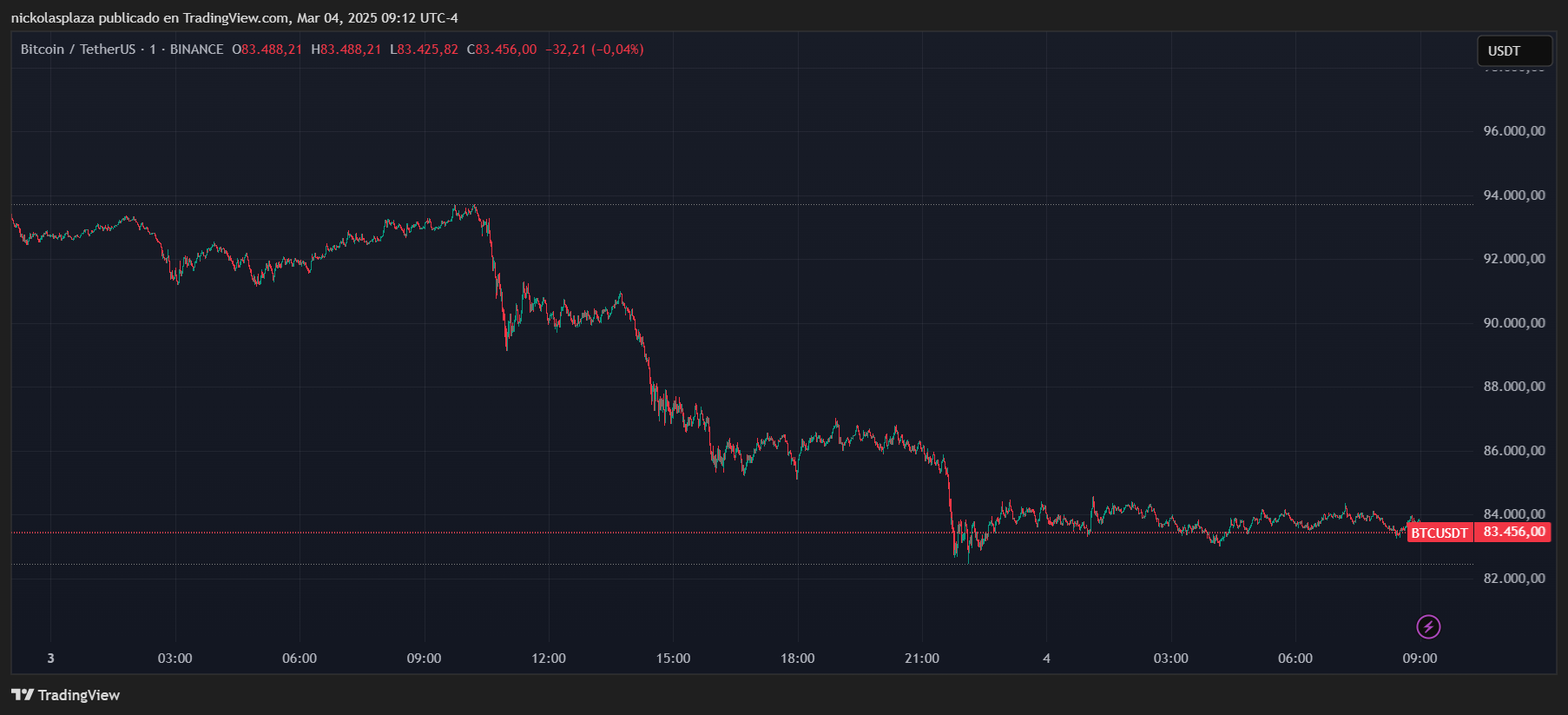Click the 86.000,00 price scale label
The image size is (1568, 715).
[x=1514, y=451]
